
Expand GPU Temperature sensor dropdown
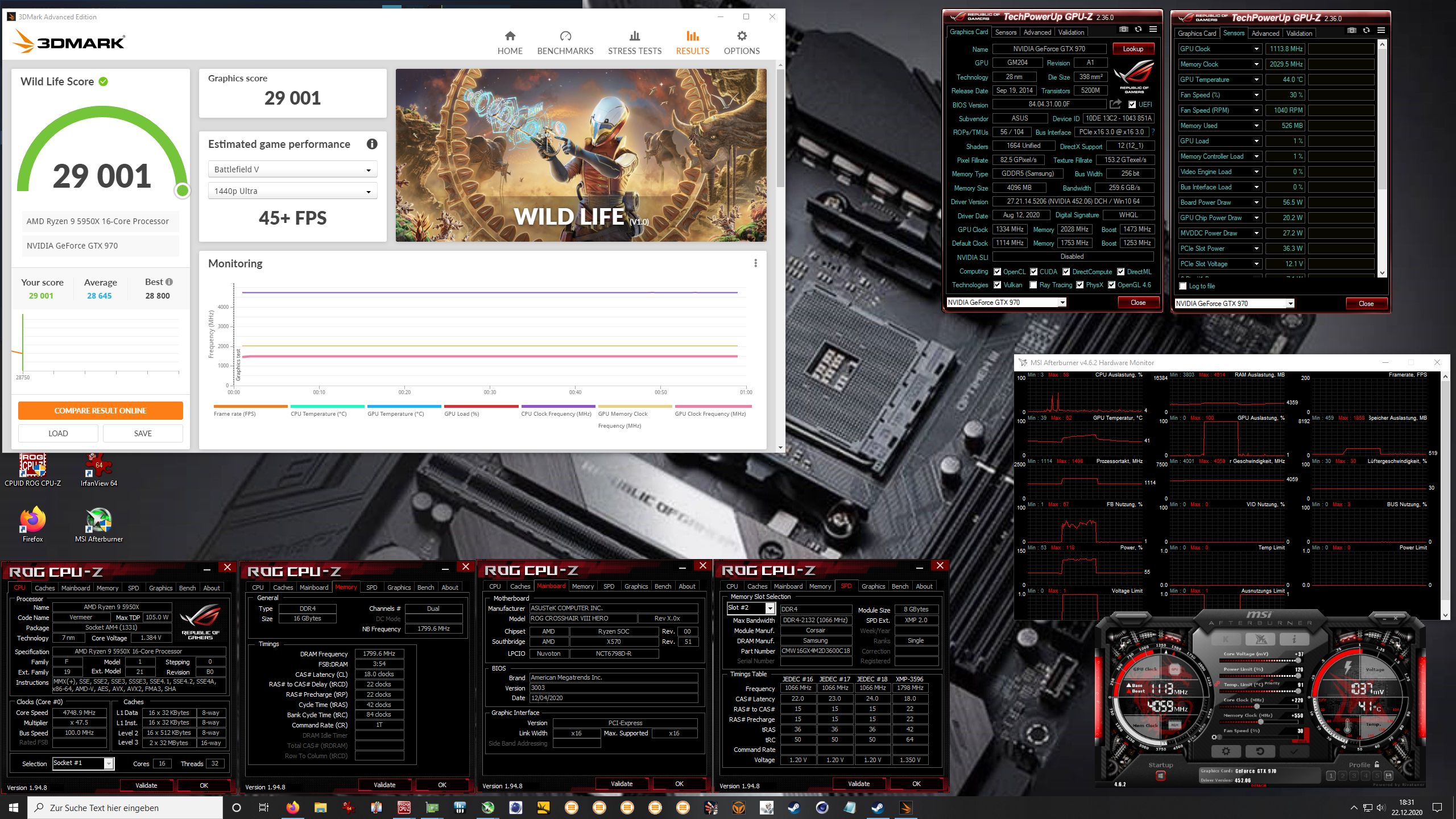tap(1256, 80)
